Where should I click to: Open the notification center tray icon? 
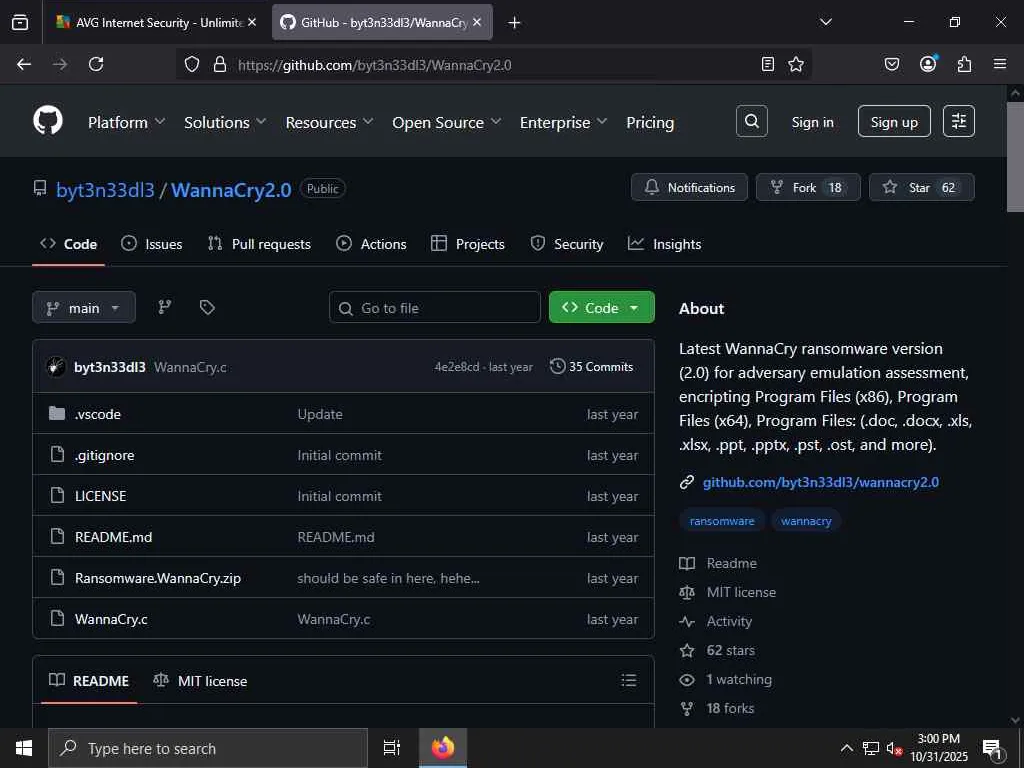point(991,748)
